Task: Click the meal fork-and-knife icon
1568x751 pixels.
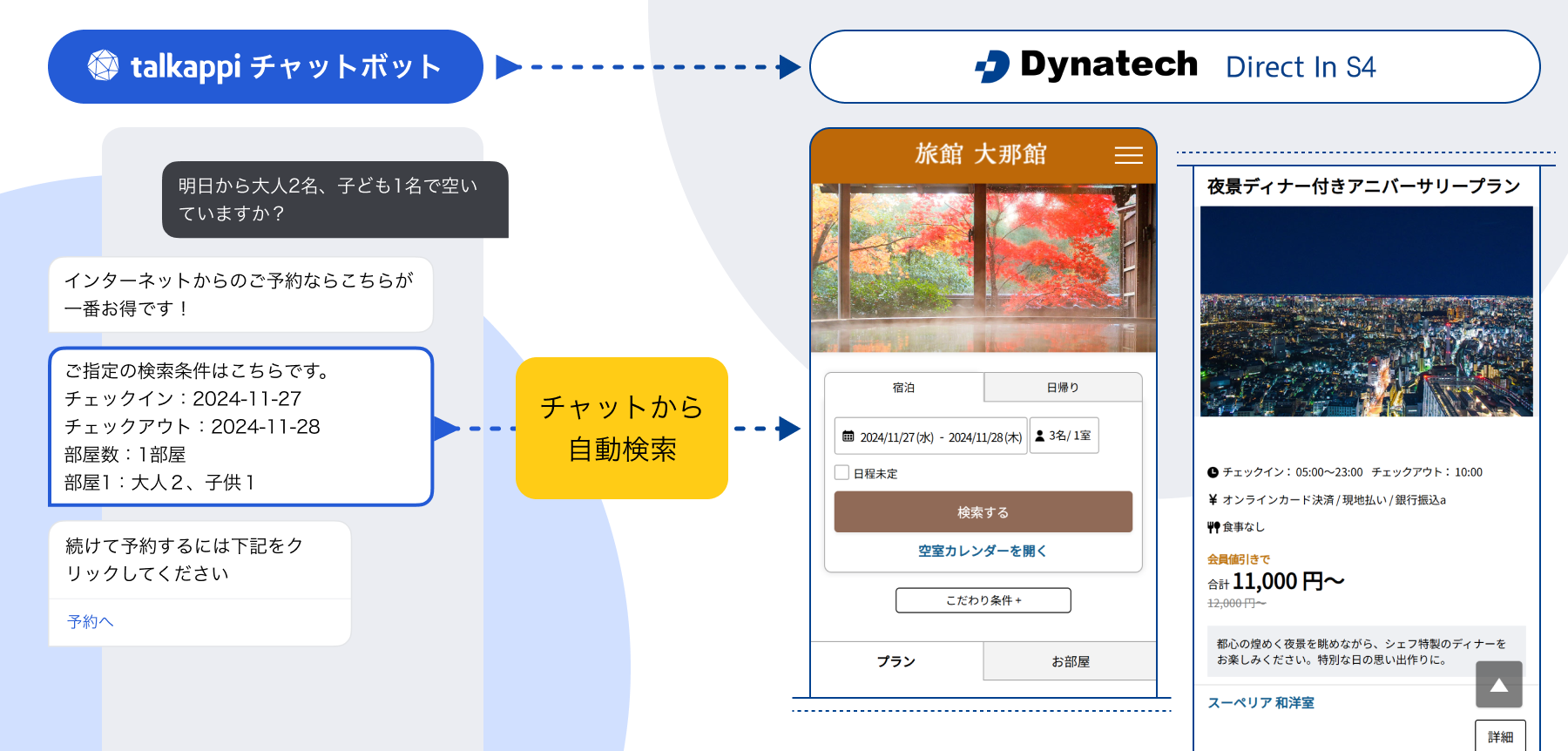Action: 1213,527
